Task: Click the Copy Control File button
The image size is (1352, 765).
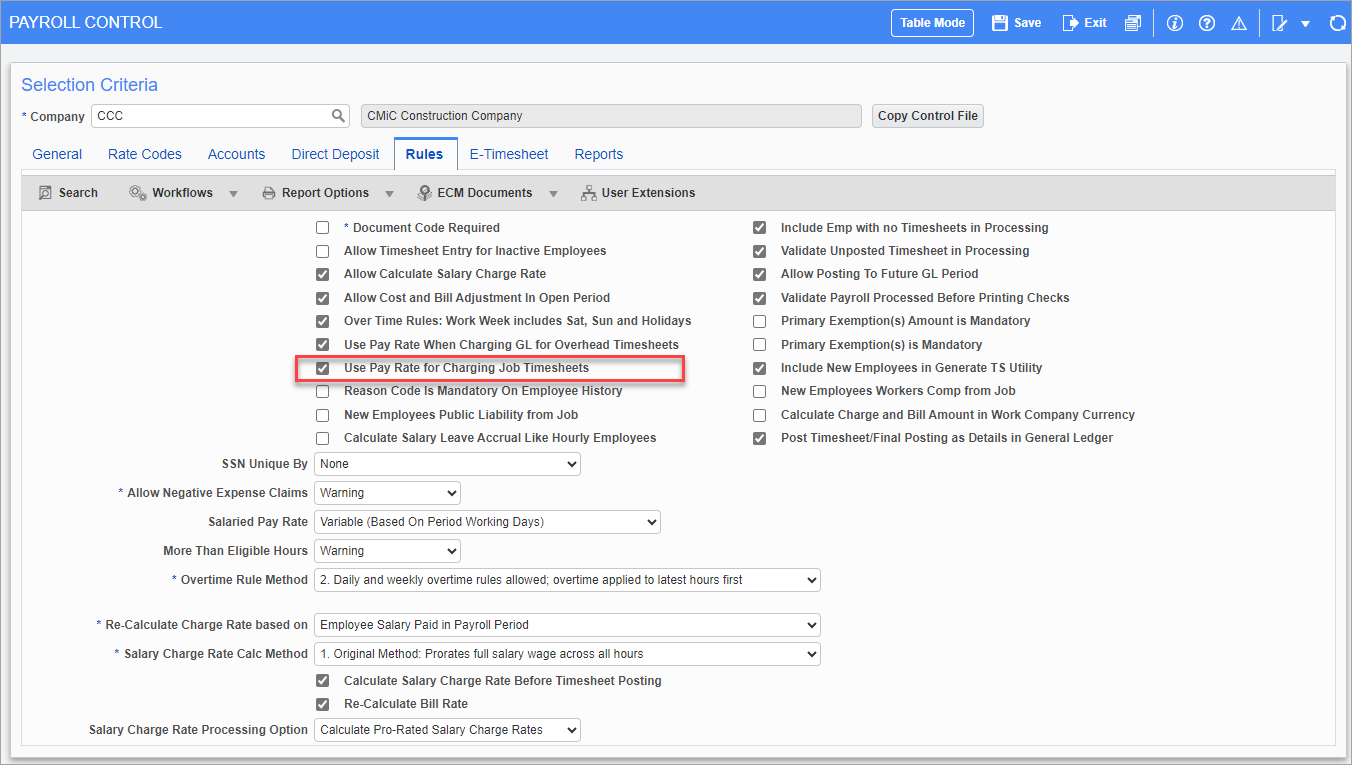Action: point(927,116)
